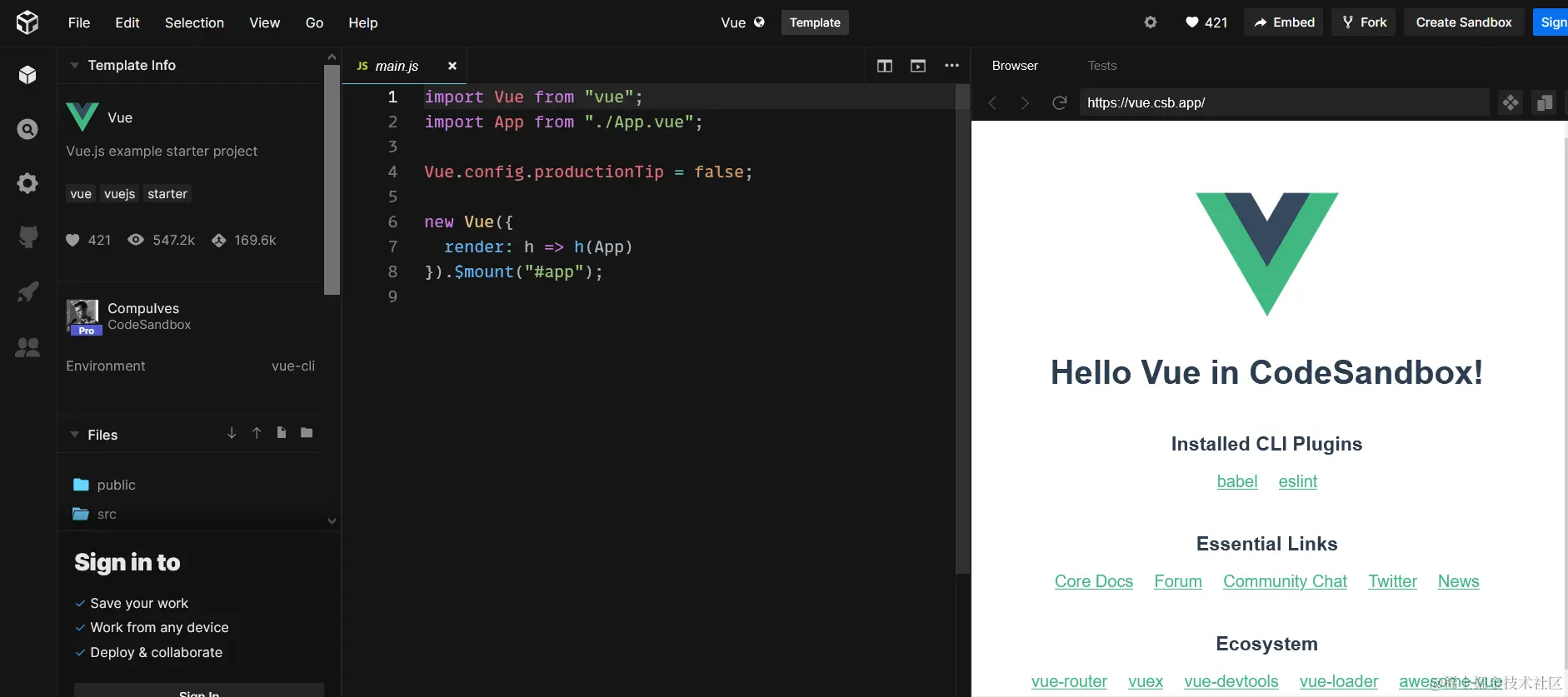Viewport: 1568px width, 697px height.
Task: Open the Go menu
Action: pos(314,22)
